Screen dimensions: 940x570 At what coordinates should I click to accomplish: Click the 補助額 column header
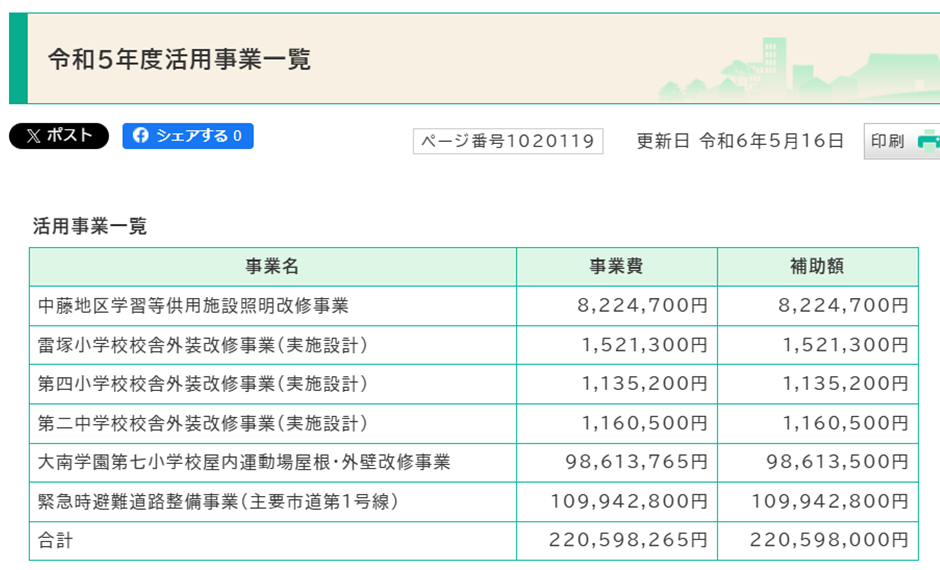tap(817, 267)
